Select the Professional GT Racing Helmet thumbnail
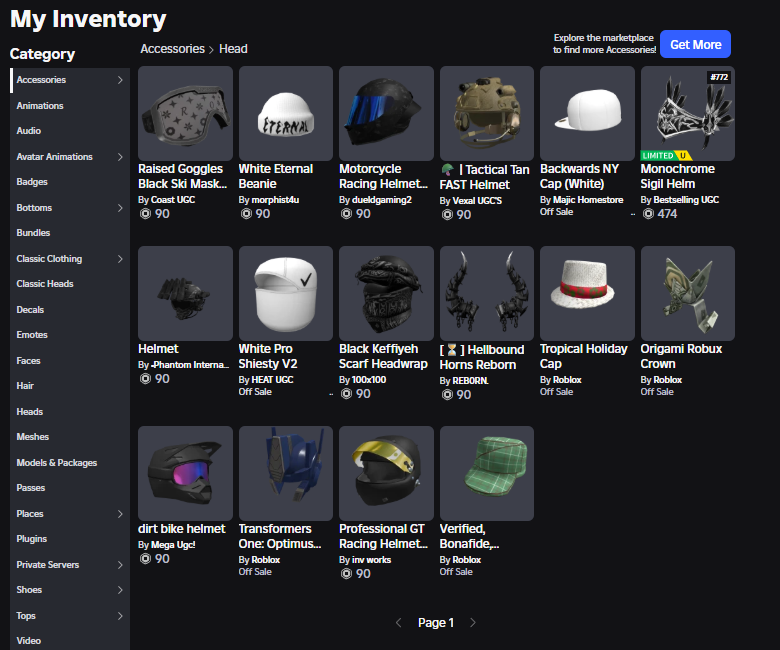The height and width of the screenshot is (650, 780). 386,473
